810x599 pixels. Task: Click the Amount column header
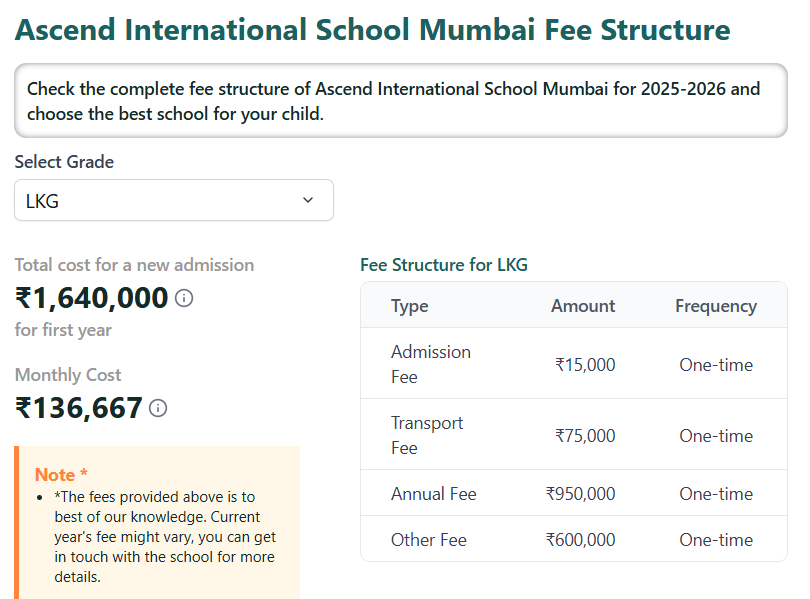(583, 306)
